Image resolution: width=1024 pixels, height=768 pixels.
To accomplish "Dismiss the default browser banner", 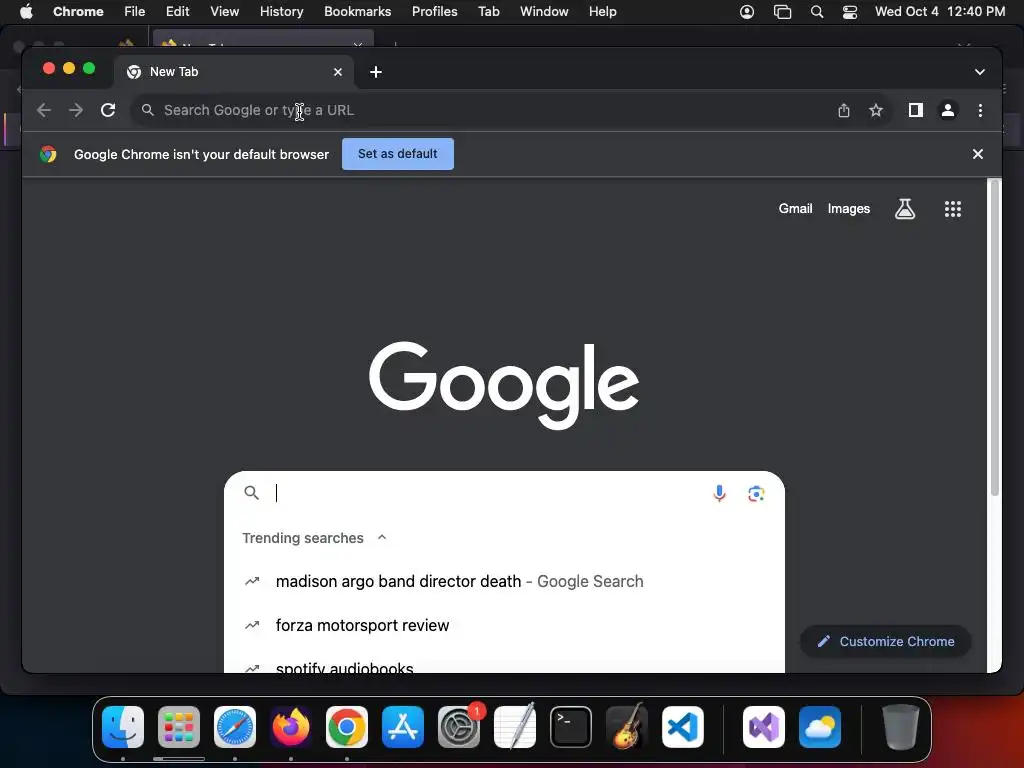I will [978, 154].
